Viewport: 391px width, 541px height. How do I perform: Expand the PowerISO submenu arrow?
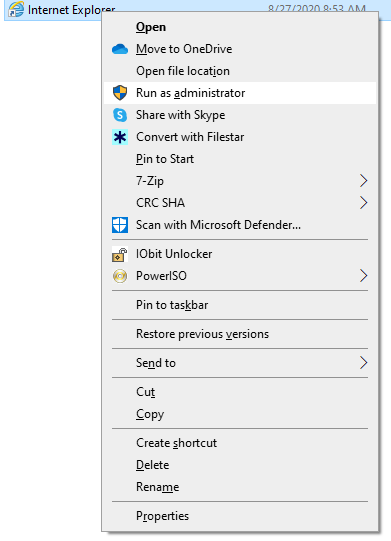[363, 276]
